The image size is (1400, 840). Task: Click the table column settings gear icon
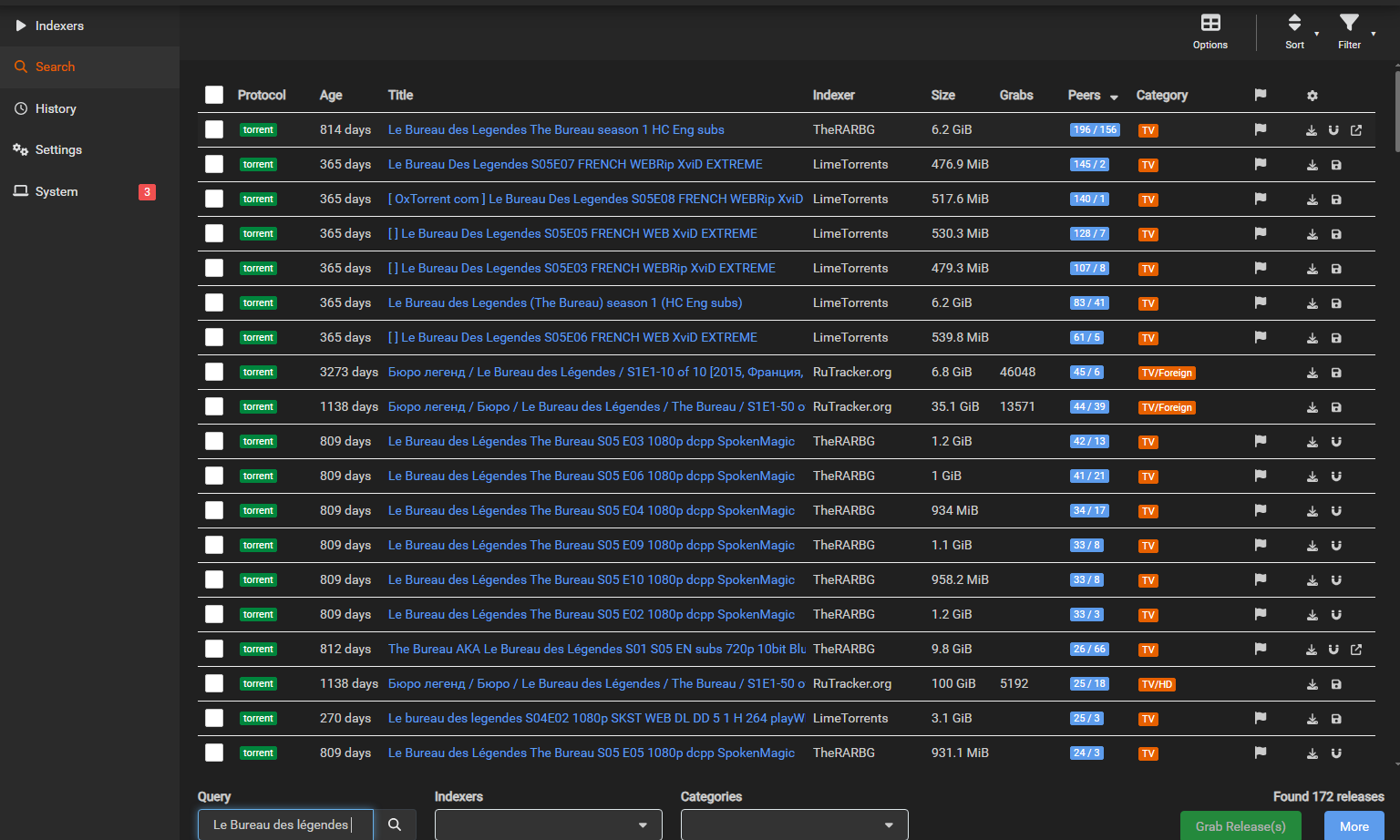click(x=1312, y=96)
